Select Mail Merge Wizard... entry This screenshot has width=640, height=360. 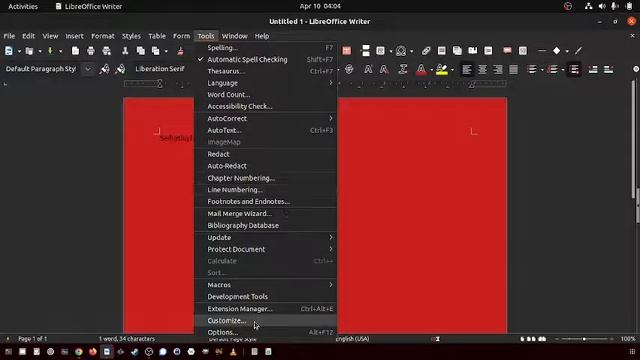(x=265, y=213)
